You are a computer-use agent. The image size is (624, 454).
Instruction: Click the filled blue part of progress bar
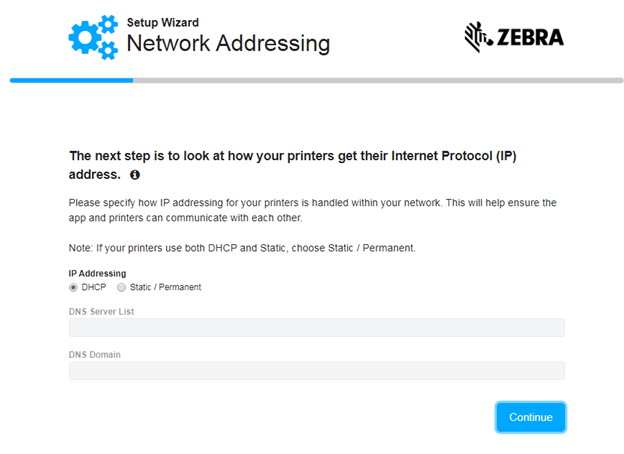[70, 80]
